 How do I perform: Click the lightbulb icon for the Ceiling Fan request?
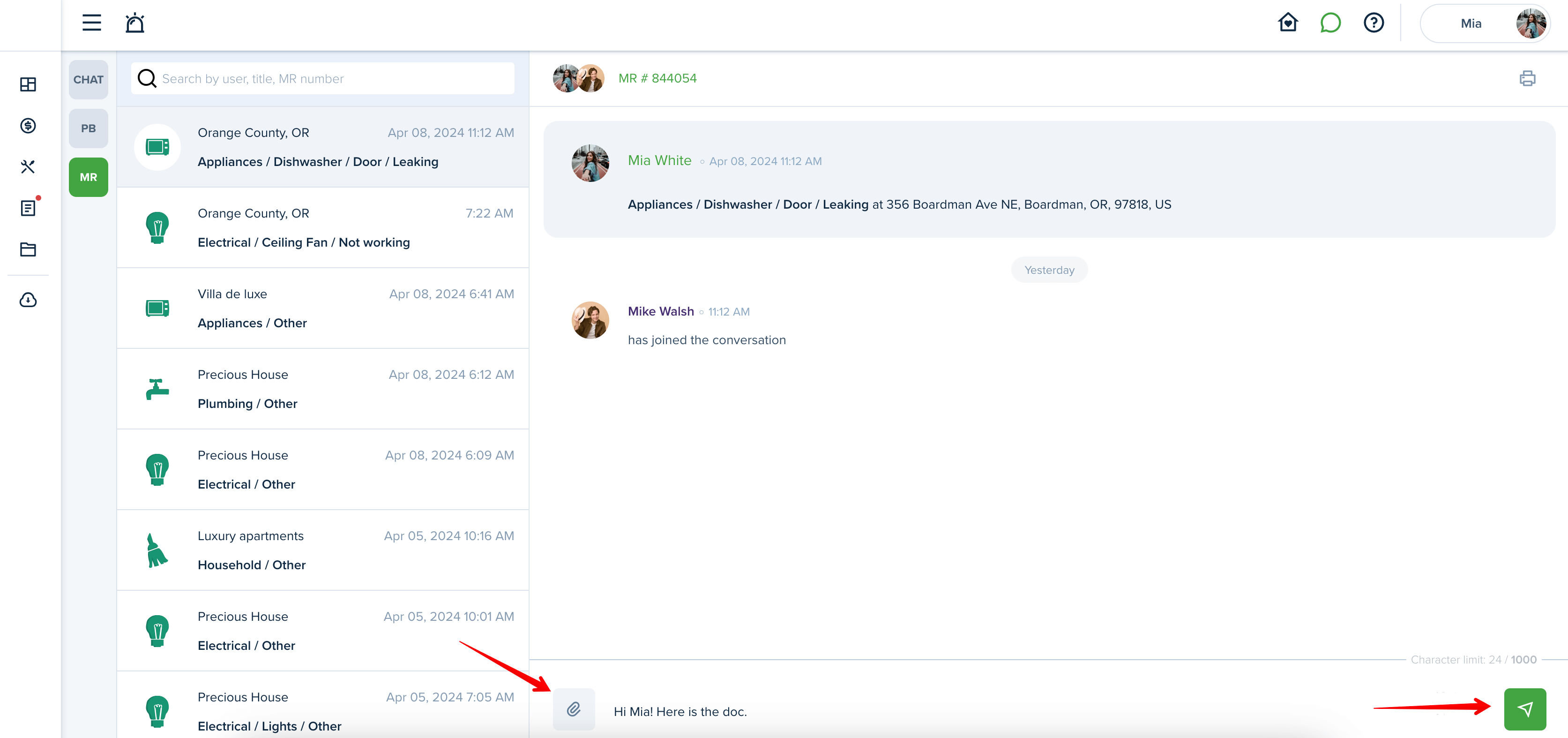157,228
